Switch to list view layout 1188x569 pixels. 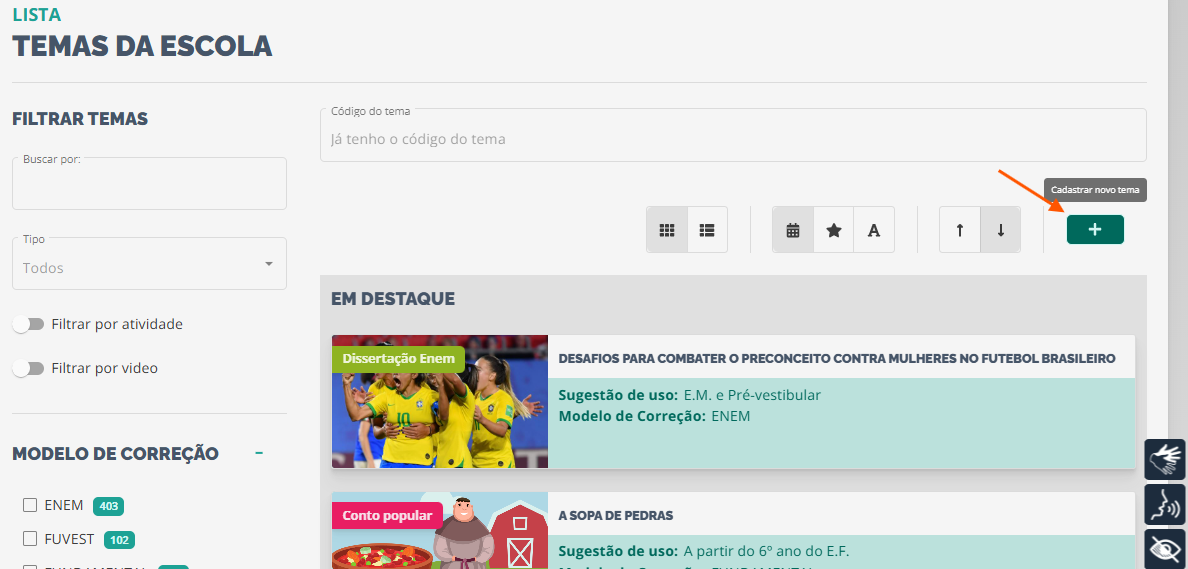(708, 230)
